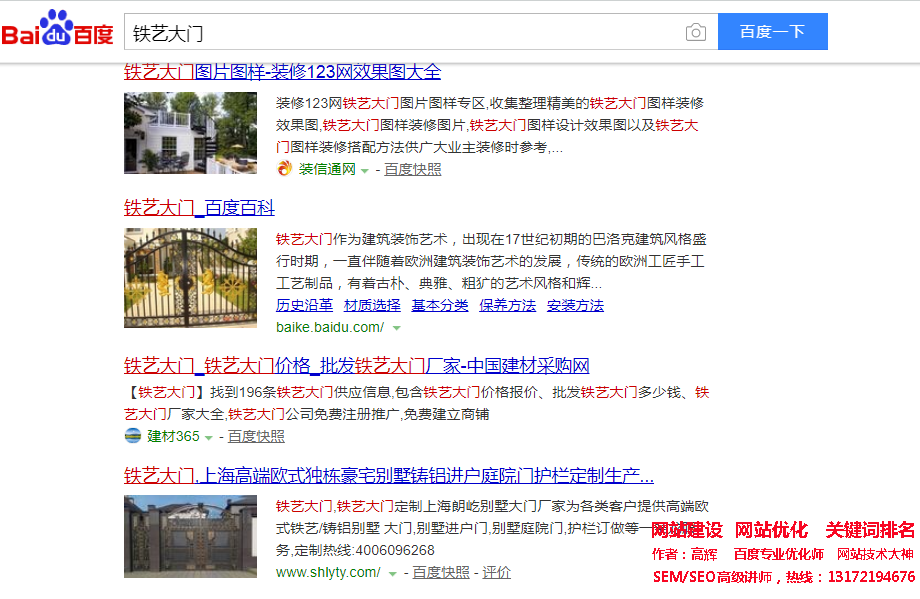Click the search box containing 铁艺大门

click(x=400, y=32)
